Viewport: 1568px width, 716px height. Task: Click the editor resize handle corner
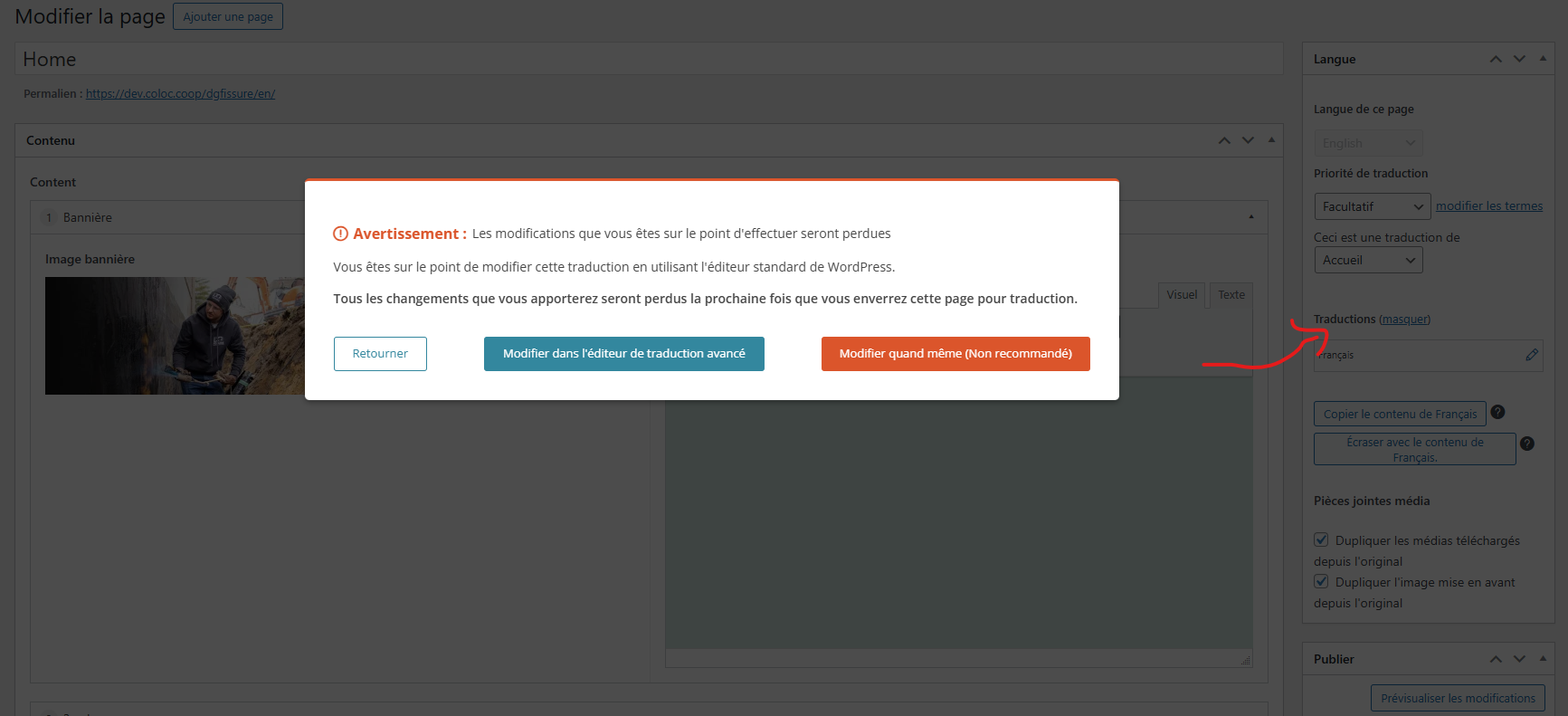tap(1246, 661)
